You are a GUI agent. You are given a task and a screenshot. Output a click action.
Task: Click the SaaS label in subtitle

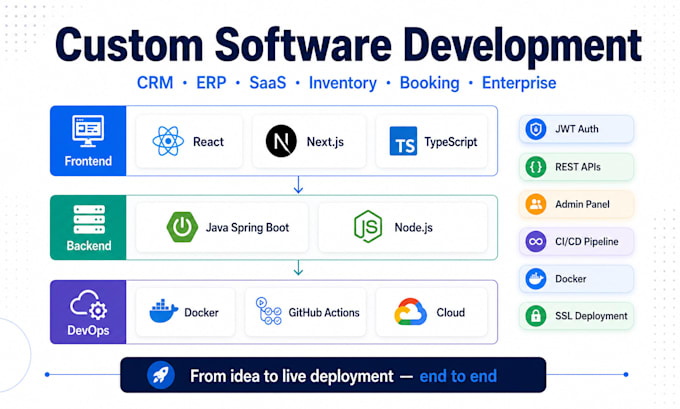pyautogui.click(x=268, y=82)
